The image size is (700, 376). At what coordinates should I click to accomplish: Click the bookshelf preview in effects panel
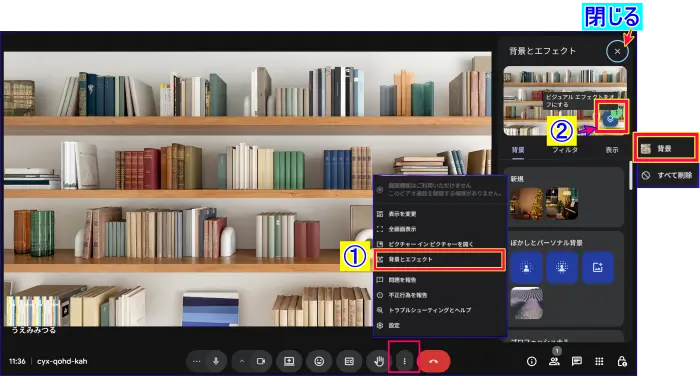click(565, 101)
